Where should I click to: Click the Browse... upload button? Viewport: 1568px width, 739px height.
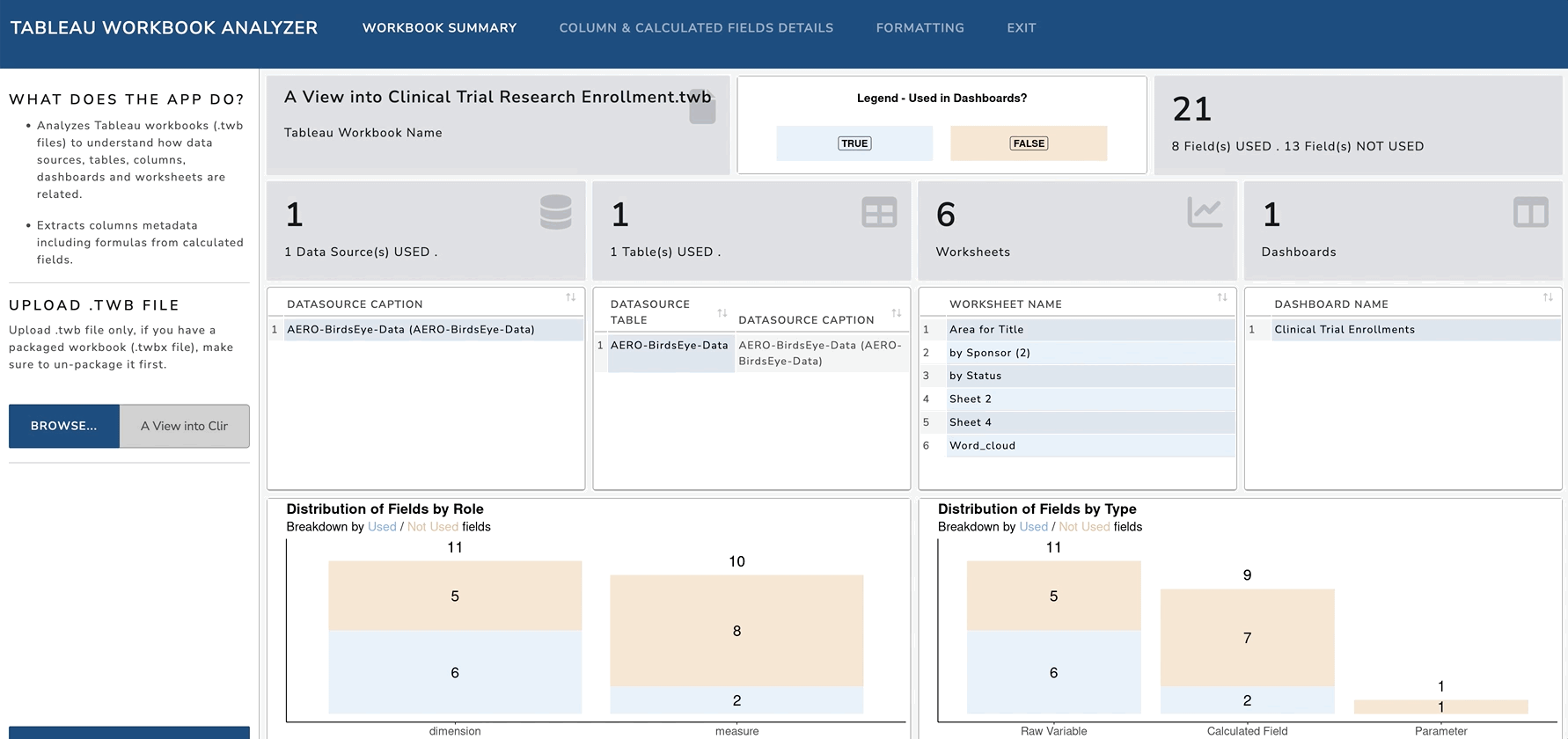pyautogui.click(x=64, y=426)
